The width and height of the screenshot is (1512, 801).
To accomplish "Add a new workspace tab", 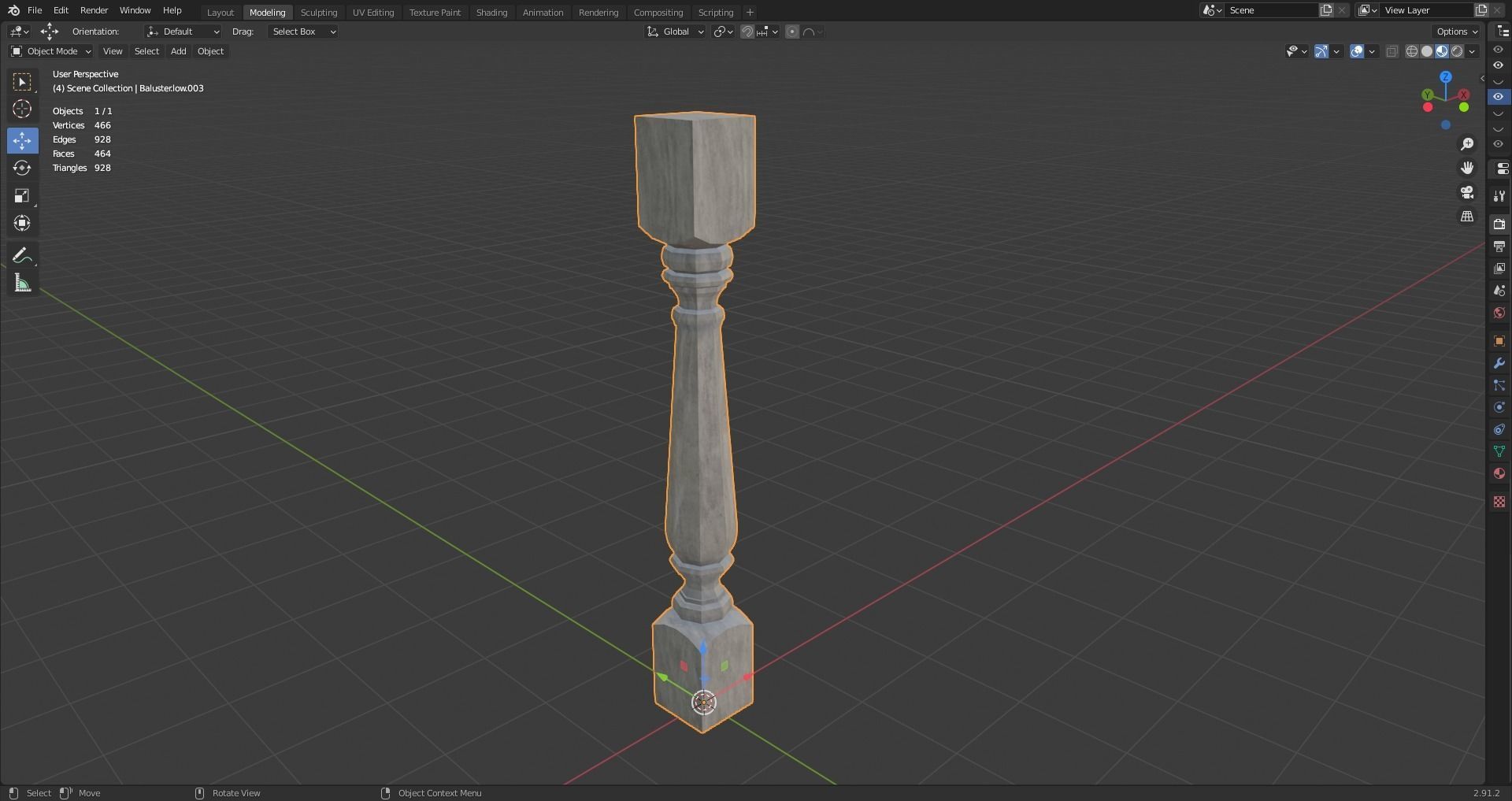I will coord(750,13).
